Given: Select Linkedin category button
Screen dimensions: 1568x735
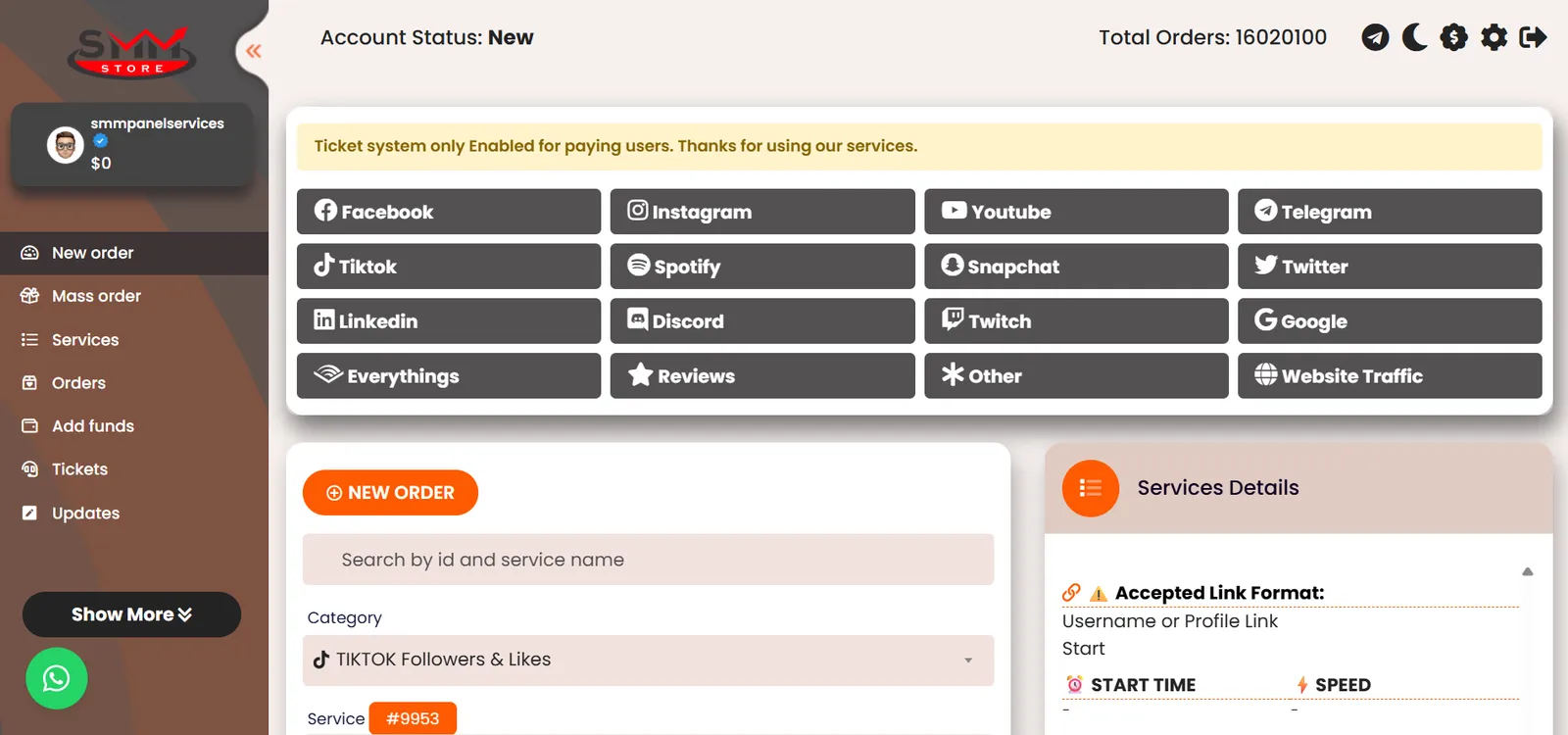Looking at the screenshot, I should [x=449, y=321].
